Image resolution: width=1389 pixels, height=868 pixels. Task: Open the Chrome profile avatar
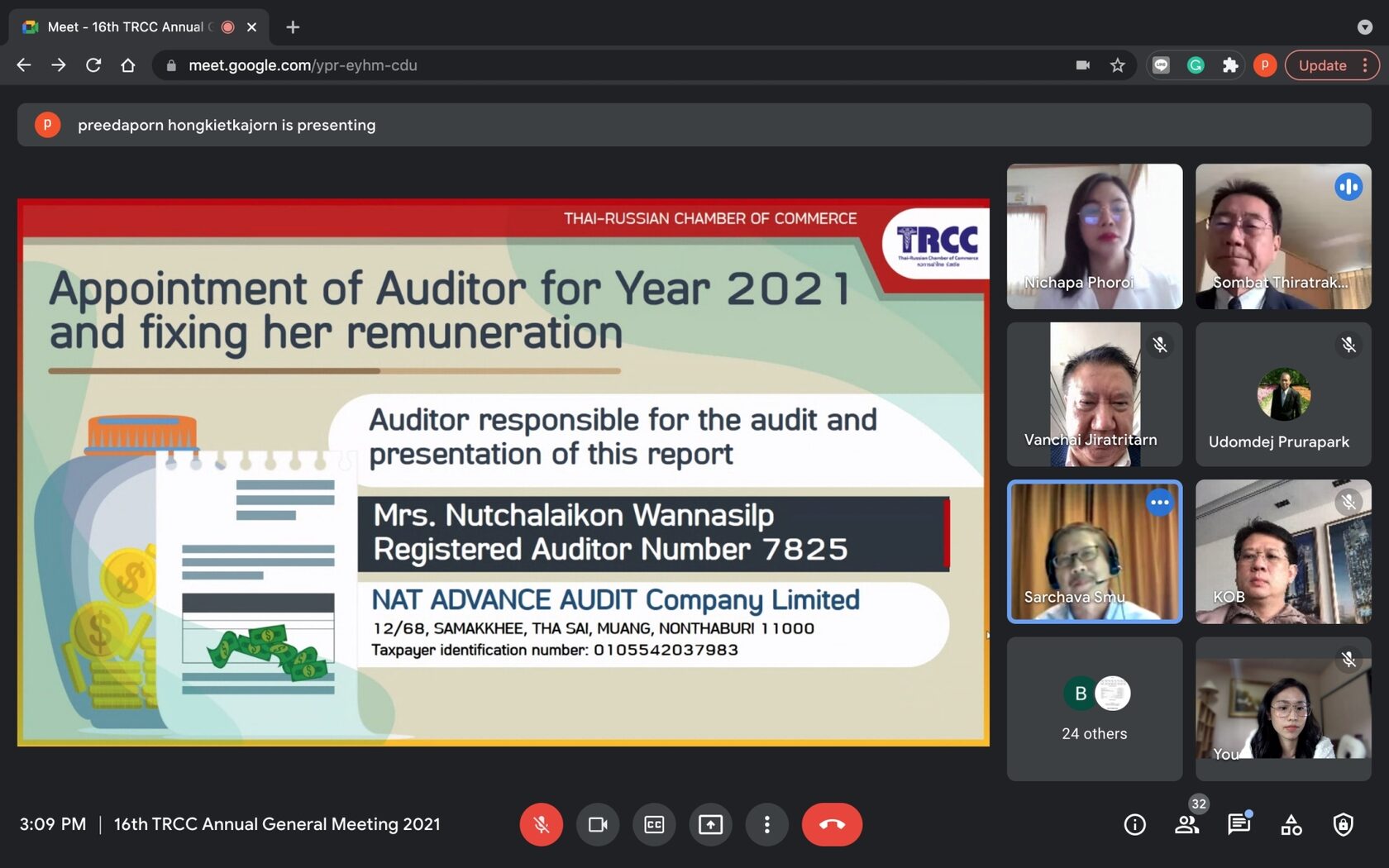click(1265, 65)
